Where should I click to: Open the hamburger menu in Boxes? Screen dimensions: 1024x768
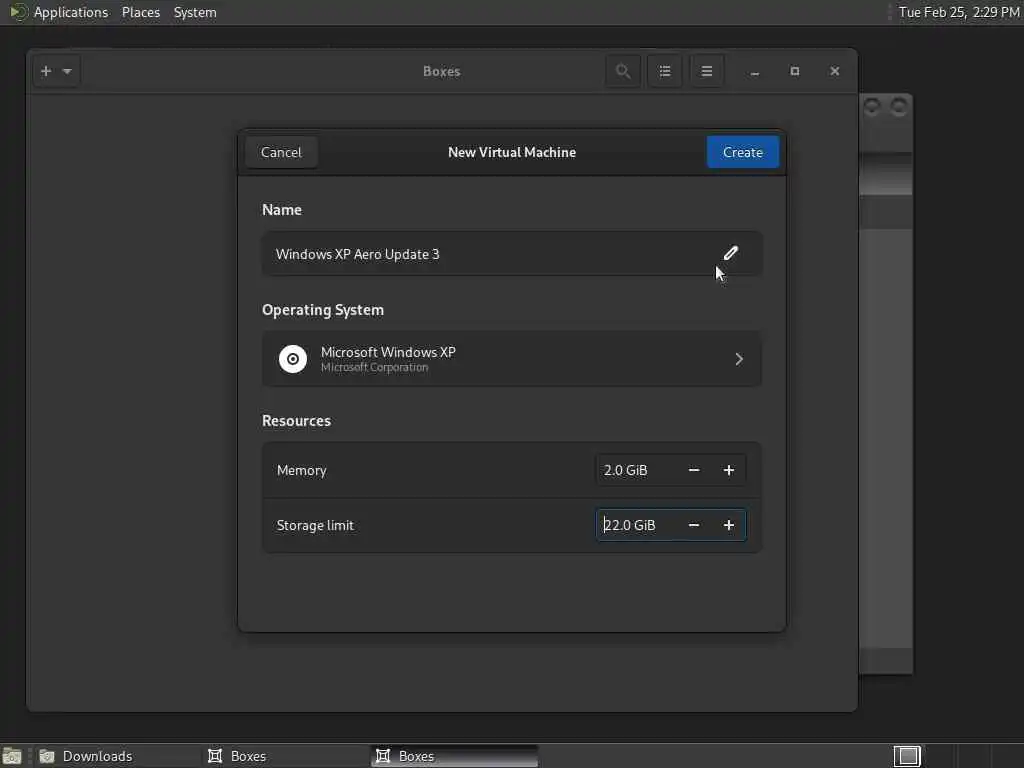pos(707,71)
